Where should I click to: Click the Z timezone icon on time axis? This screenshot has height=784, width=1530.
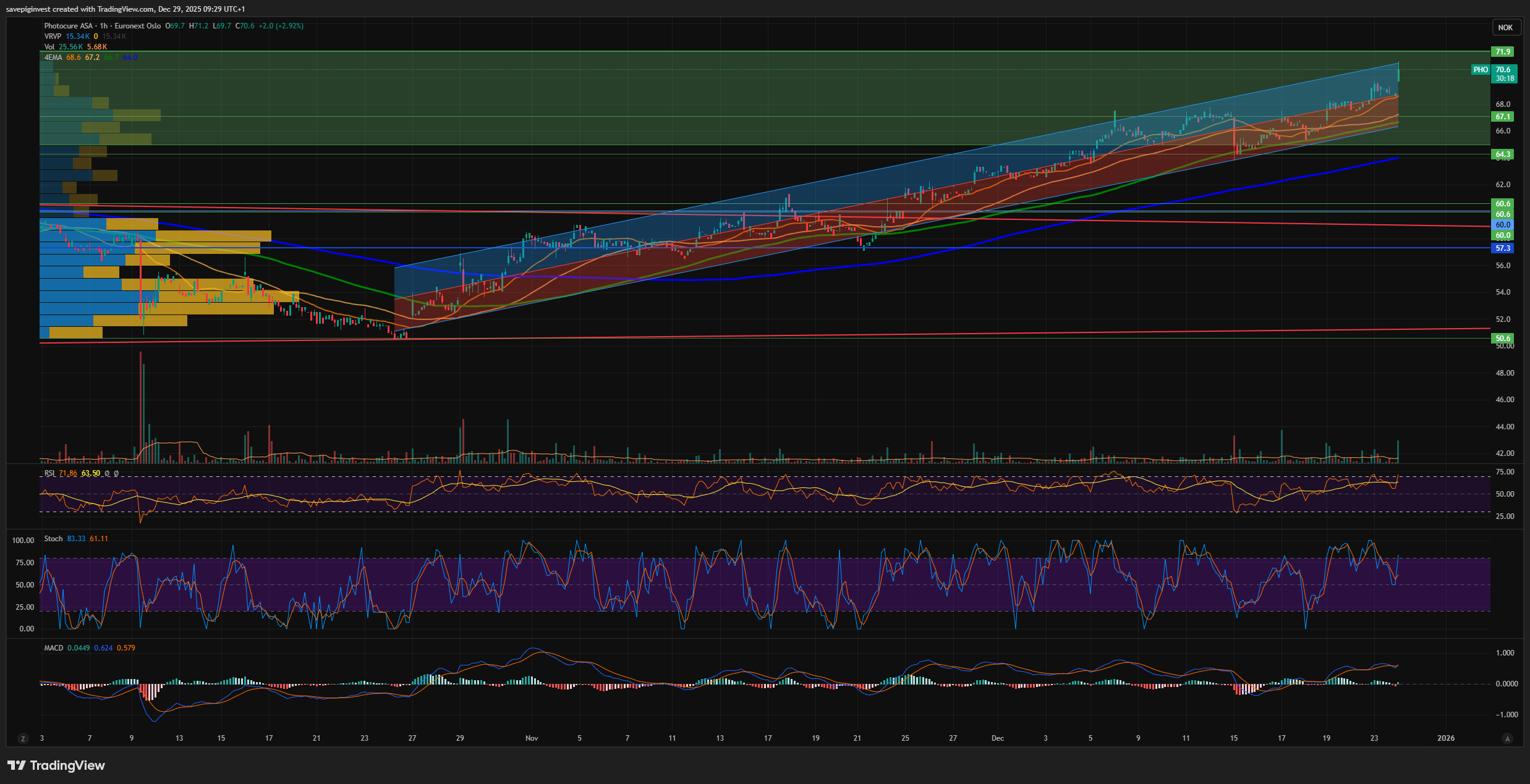(23, 738)
